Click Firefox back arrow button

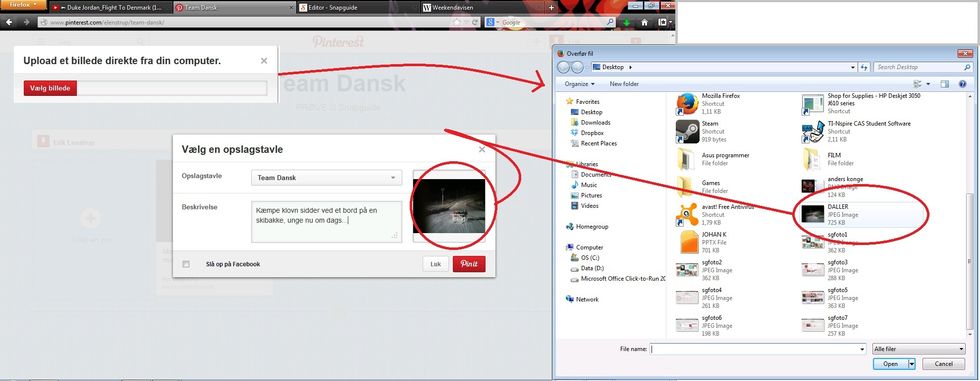[x=9, y=22]
